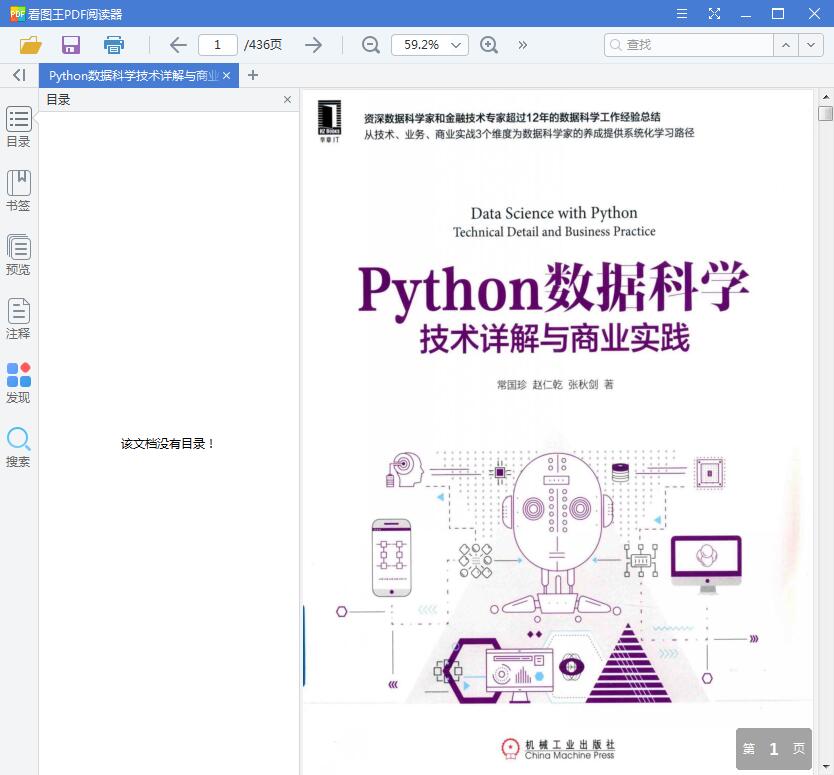The image size is (834, 775).
Task: Find previous match with up arrow
Action: tap(786, 45)
